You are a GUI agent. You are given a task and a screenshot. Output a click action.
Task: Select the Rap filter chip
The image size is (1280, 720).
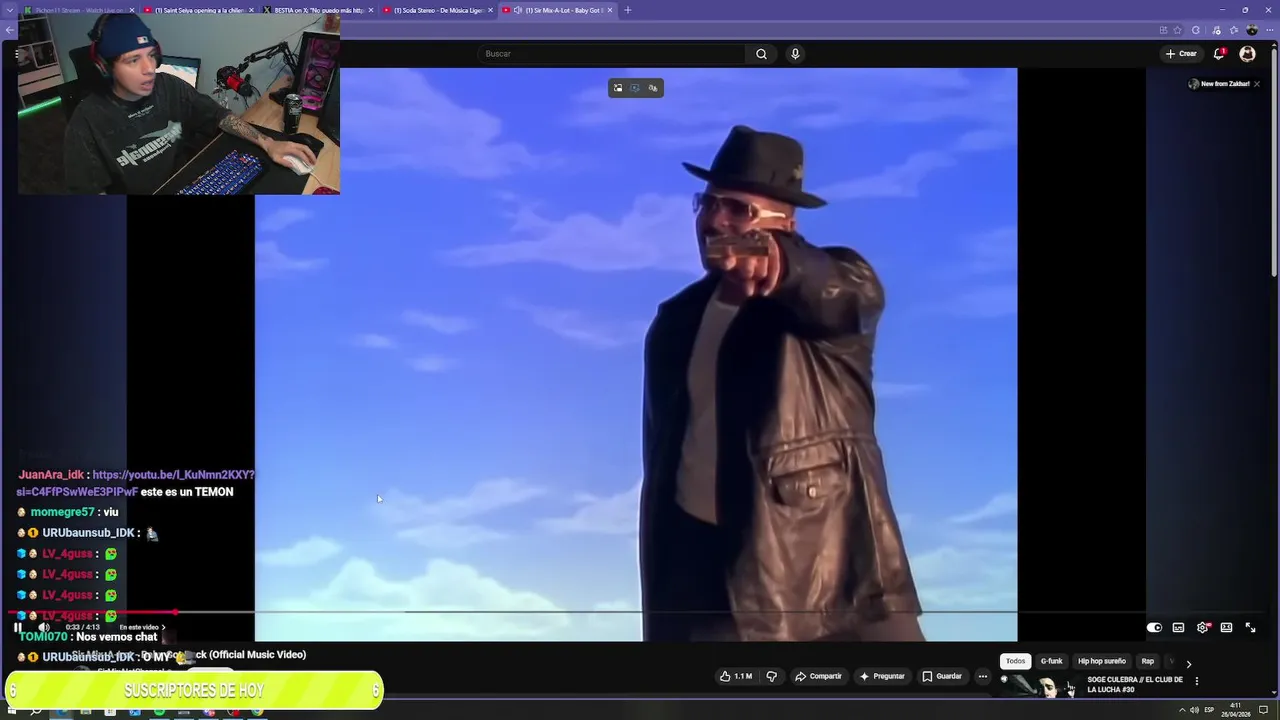(1148, 661)
